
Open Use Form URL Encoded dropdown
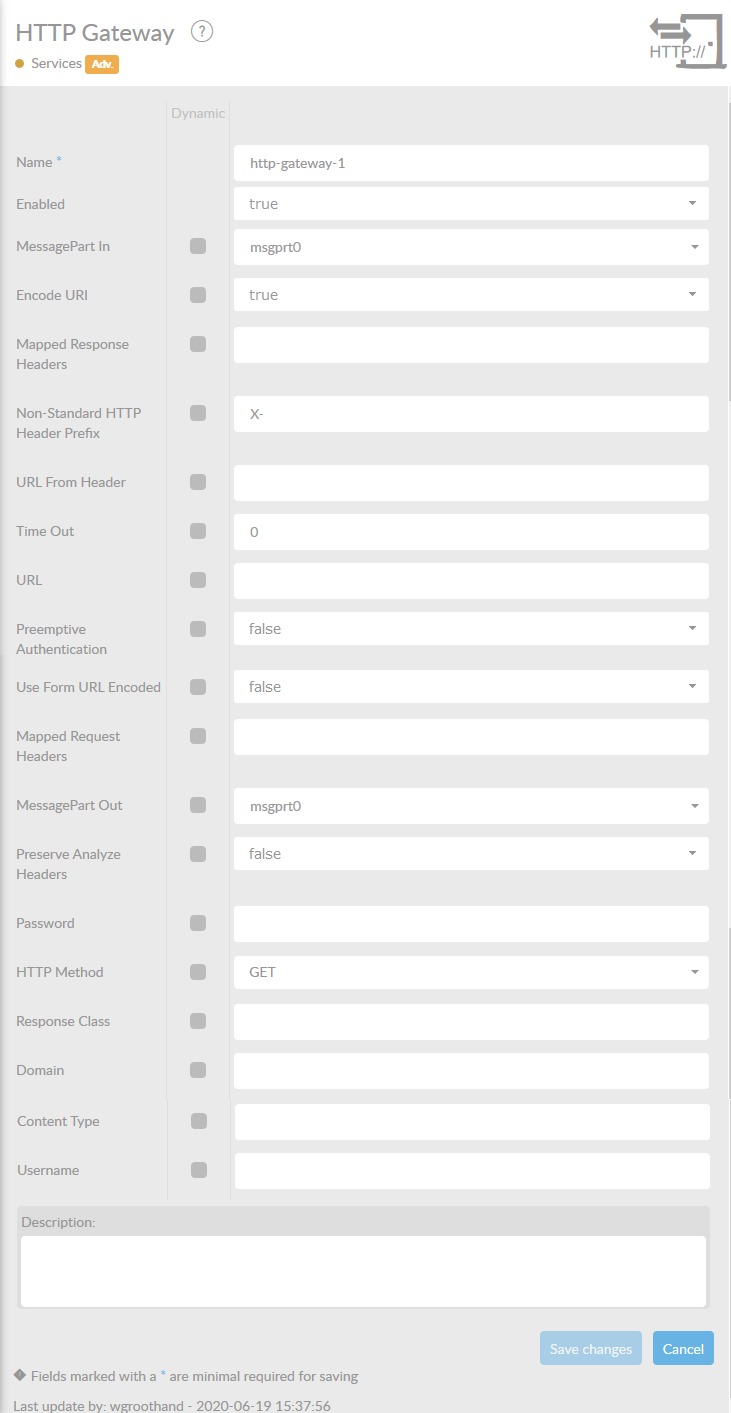pyautogui.click(x=471, y=687)
